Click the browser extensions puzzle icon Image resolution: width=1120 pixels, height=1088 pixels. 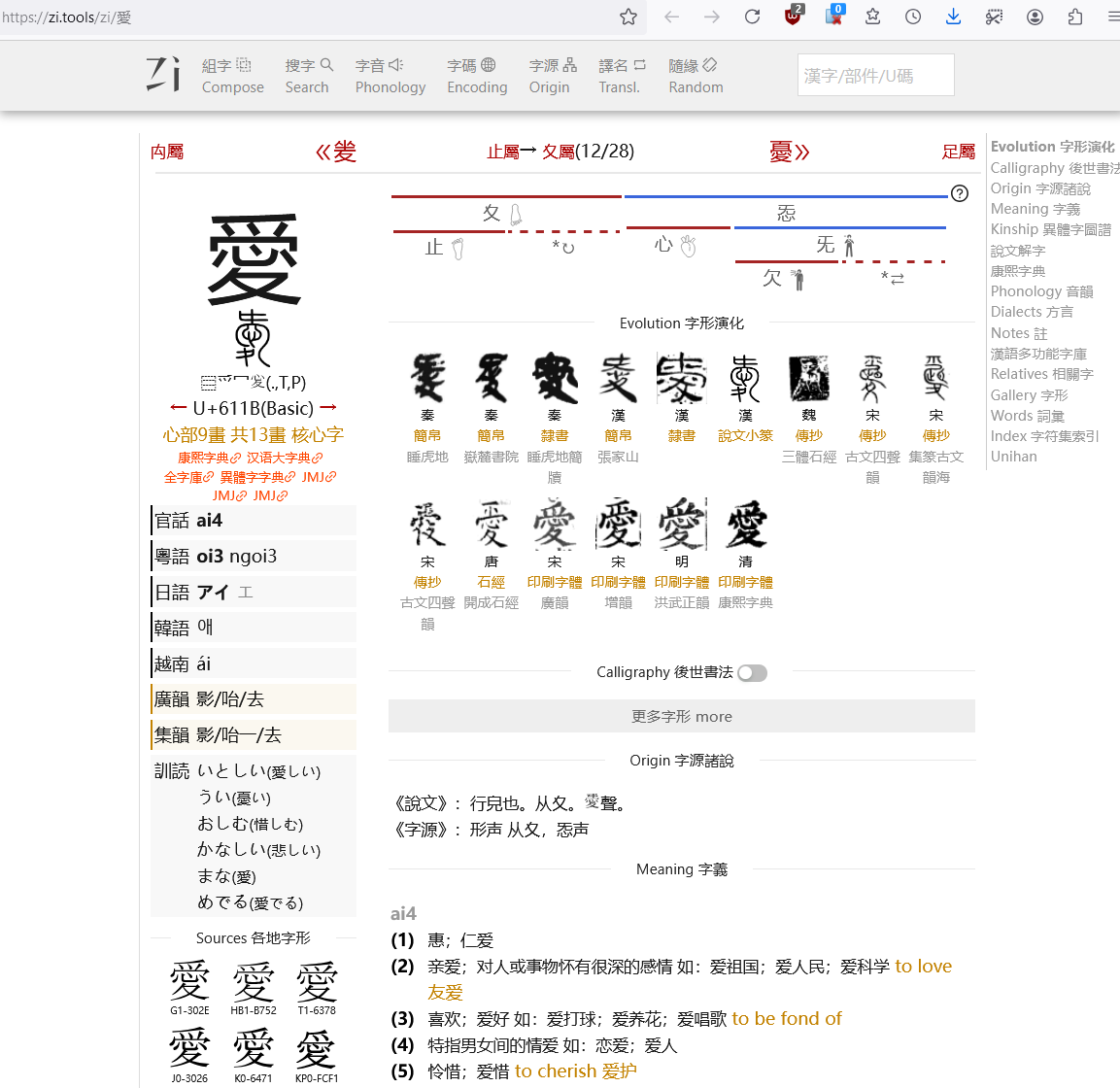point(1075,17)
